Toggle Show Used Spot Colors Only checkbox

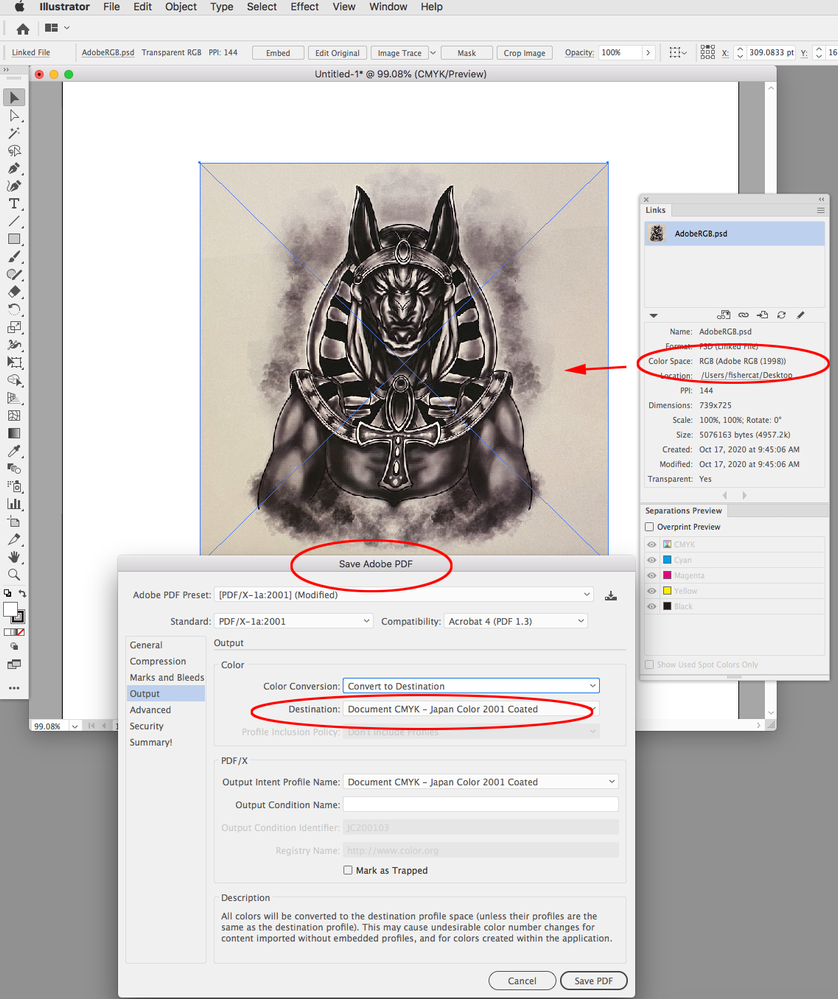649,665
